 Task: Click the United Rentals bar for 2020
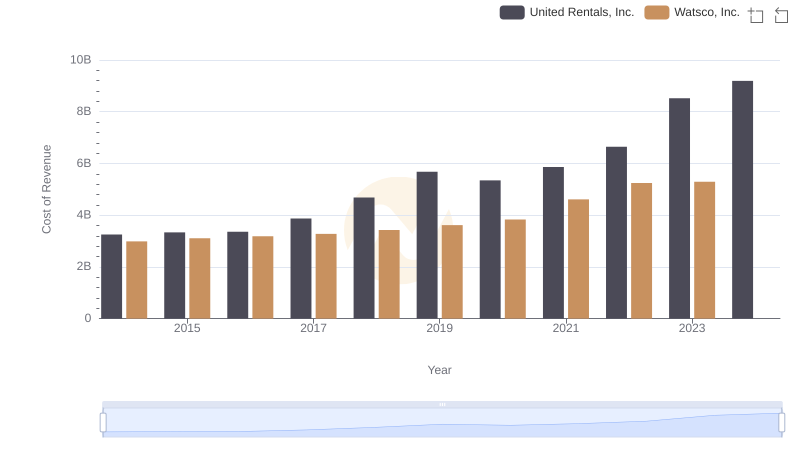(x=490, y=249)
